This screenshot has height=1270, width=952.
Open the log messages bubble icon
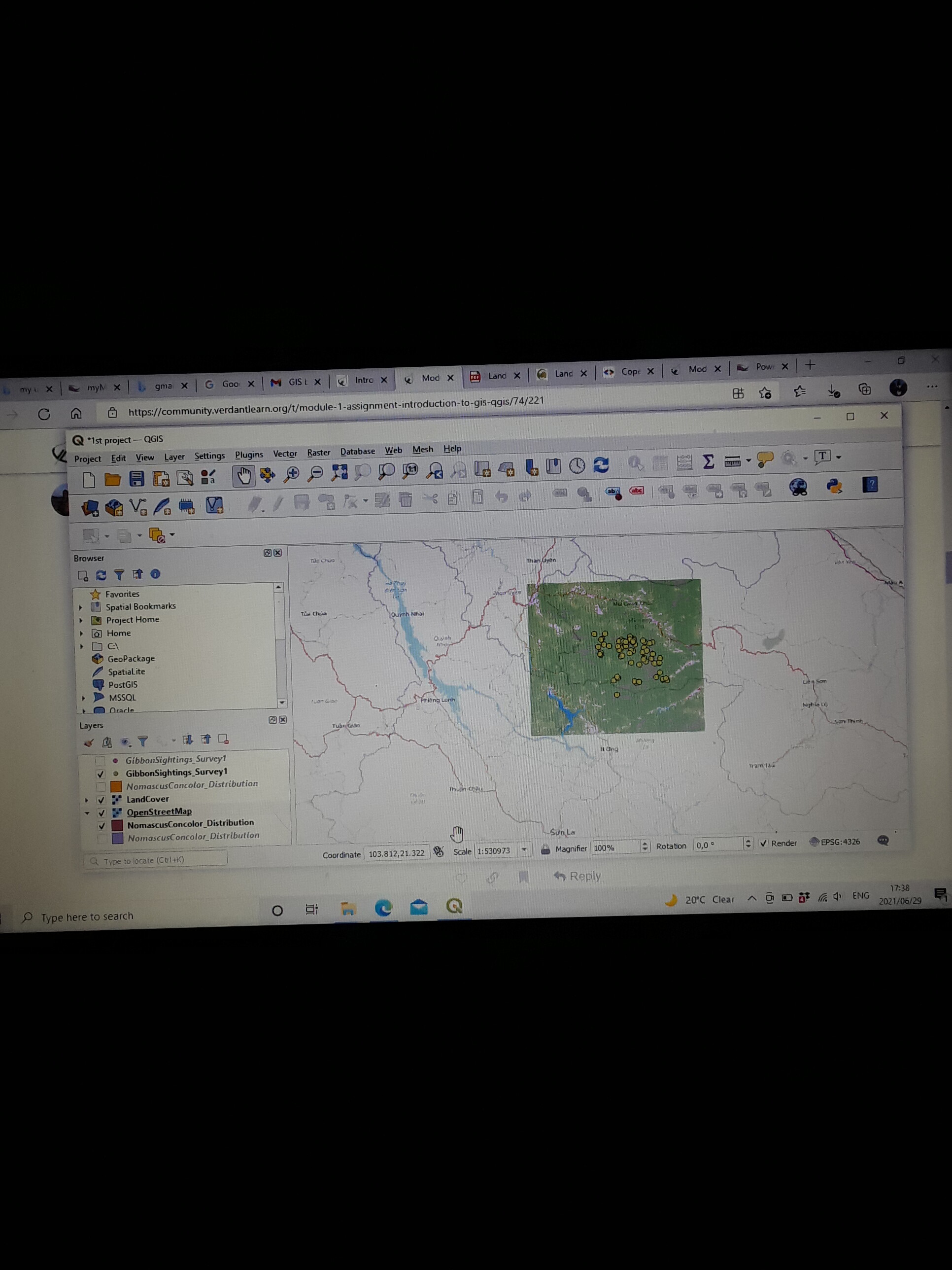883,841
